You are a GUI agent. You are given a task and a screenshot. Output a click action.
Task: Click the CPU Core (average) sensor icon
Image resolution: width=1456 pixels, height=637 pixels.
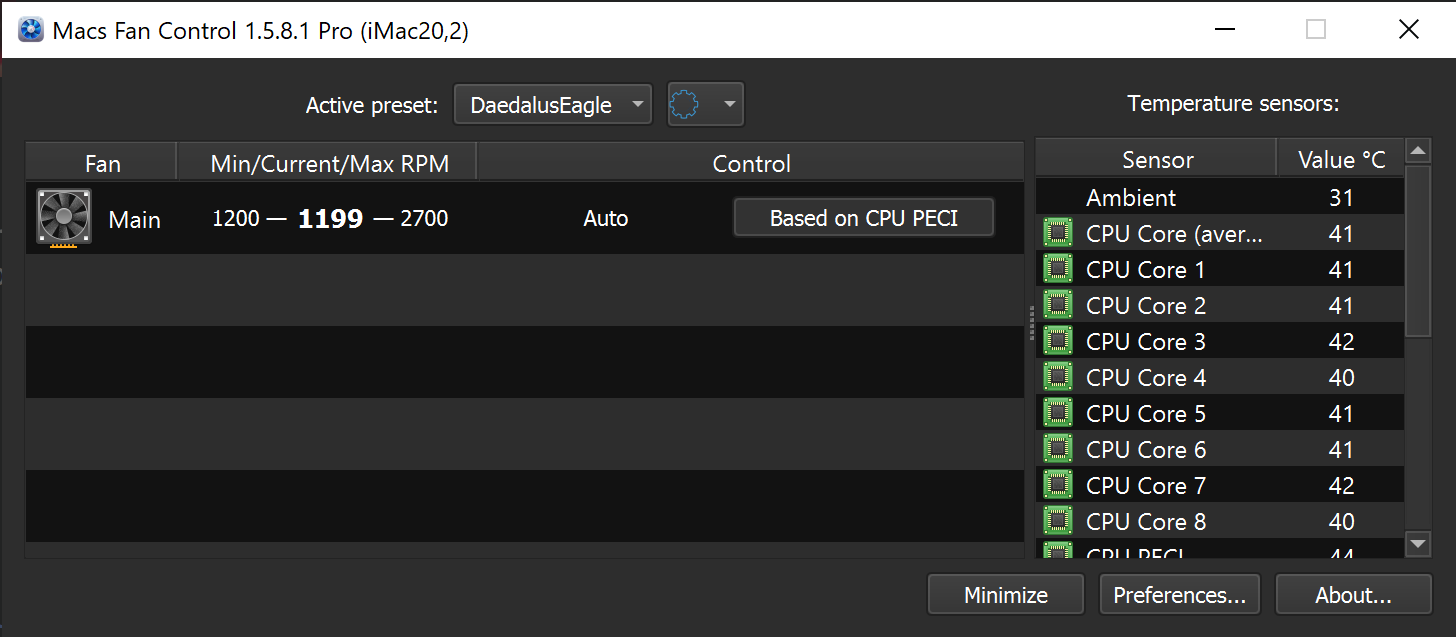click(x=1058, y=232)
